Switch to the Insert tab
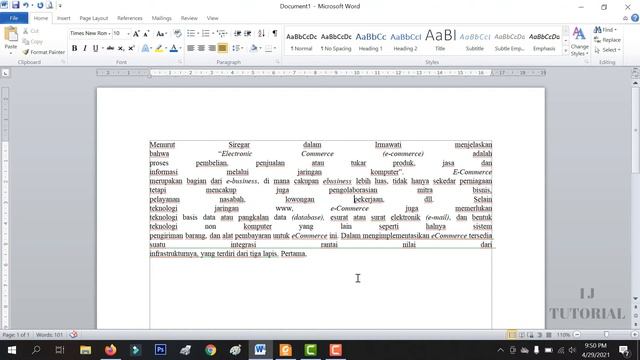This screenshot has width=640, height=360. point(64,18)
